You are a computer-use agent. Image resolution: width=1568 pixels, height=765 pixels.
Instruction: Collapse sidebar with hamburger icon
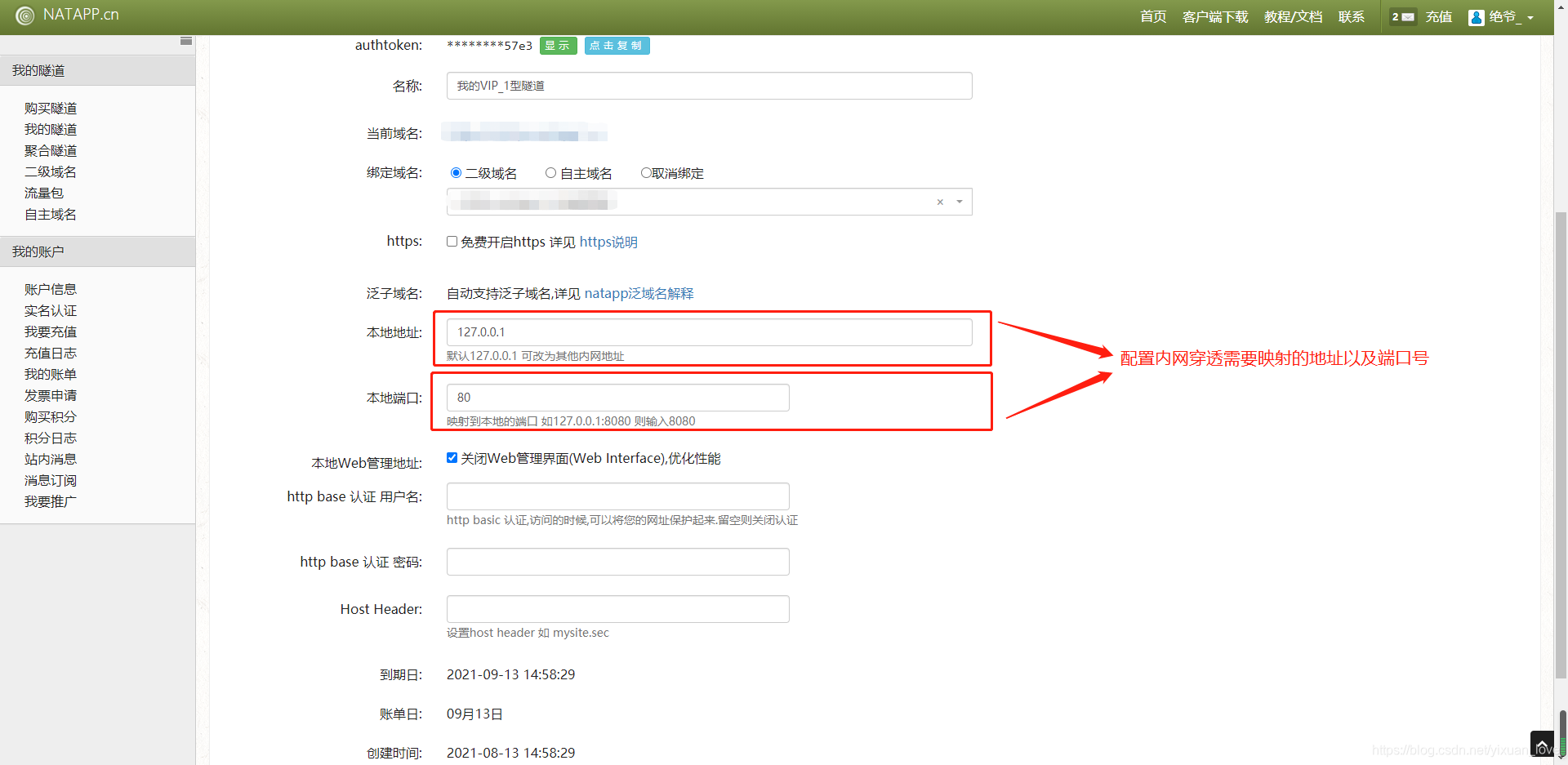click(x=186, y=41)
